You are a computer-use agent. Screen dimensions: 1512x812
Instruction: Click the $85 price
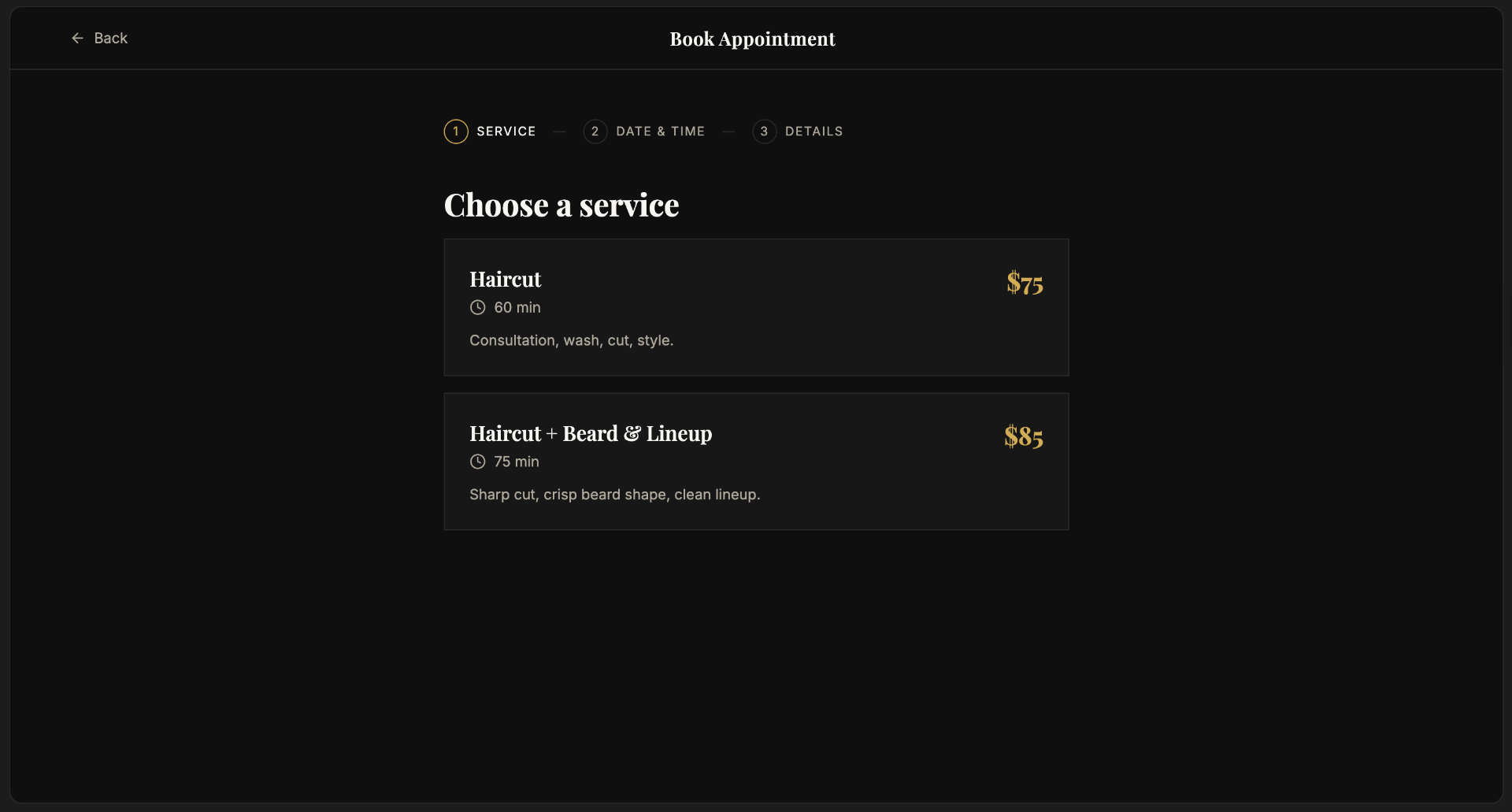(x=1024, y=436)
